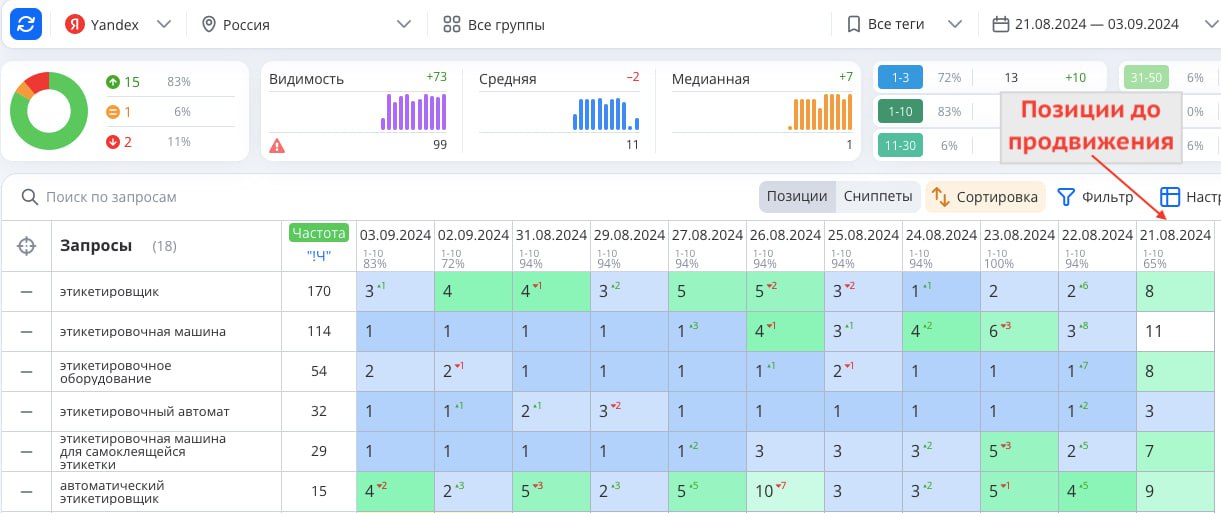The image size is (1221, 513).
Task: Click the magnifier icon in query search
Action: point(29,197)
